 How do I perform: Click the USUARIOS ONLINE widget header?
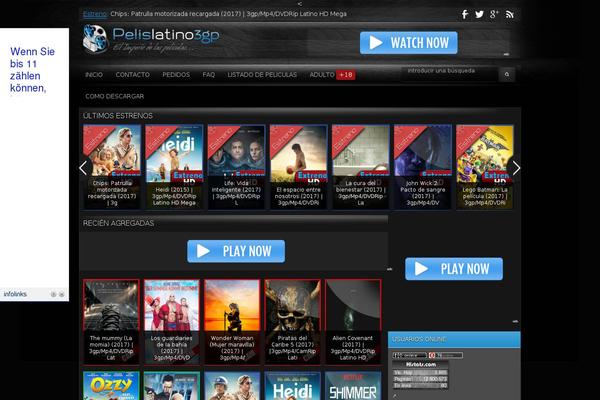454,339
